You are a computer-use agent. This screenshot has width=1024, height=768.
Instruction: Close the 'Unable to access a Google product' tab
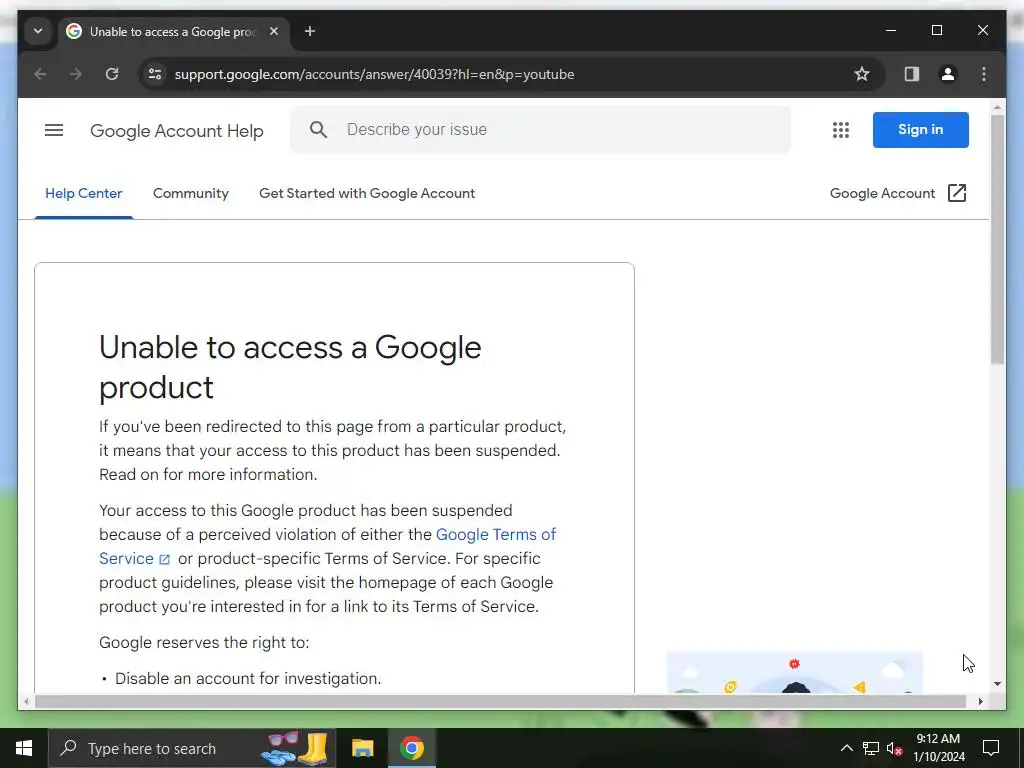tap(274, 31)
